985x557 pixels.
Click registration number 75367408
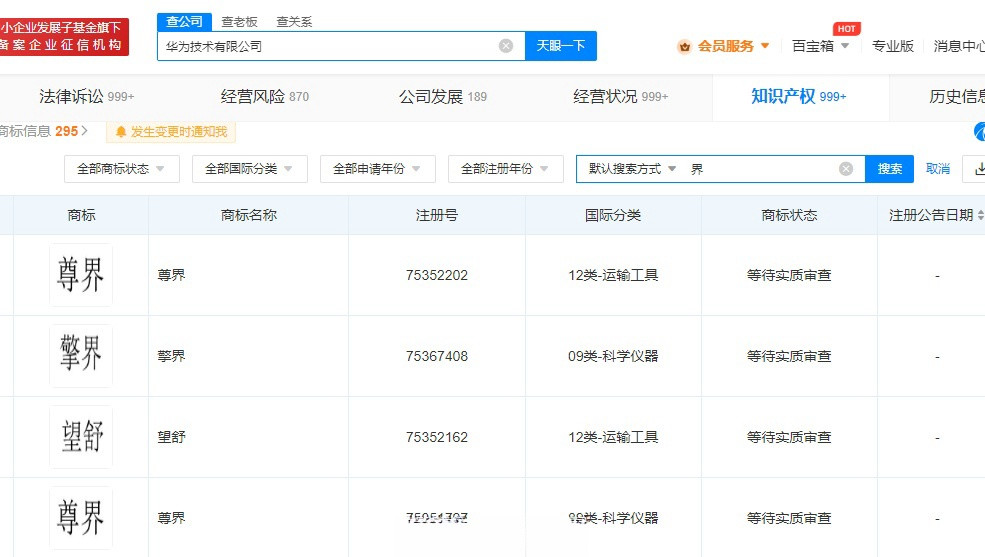pos(437,356)
